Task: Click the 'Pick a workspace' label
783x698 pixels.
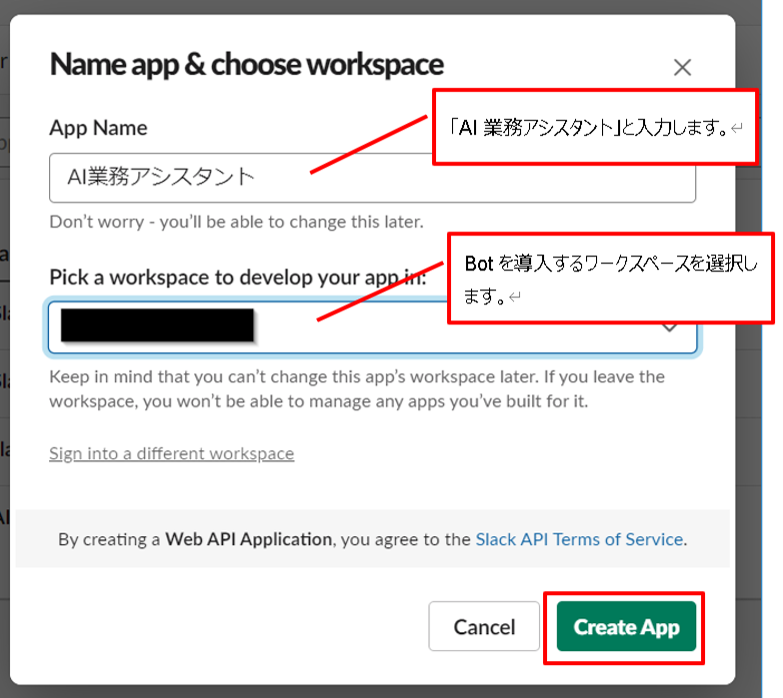Action: (x=237, y=277)
